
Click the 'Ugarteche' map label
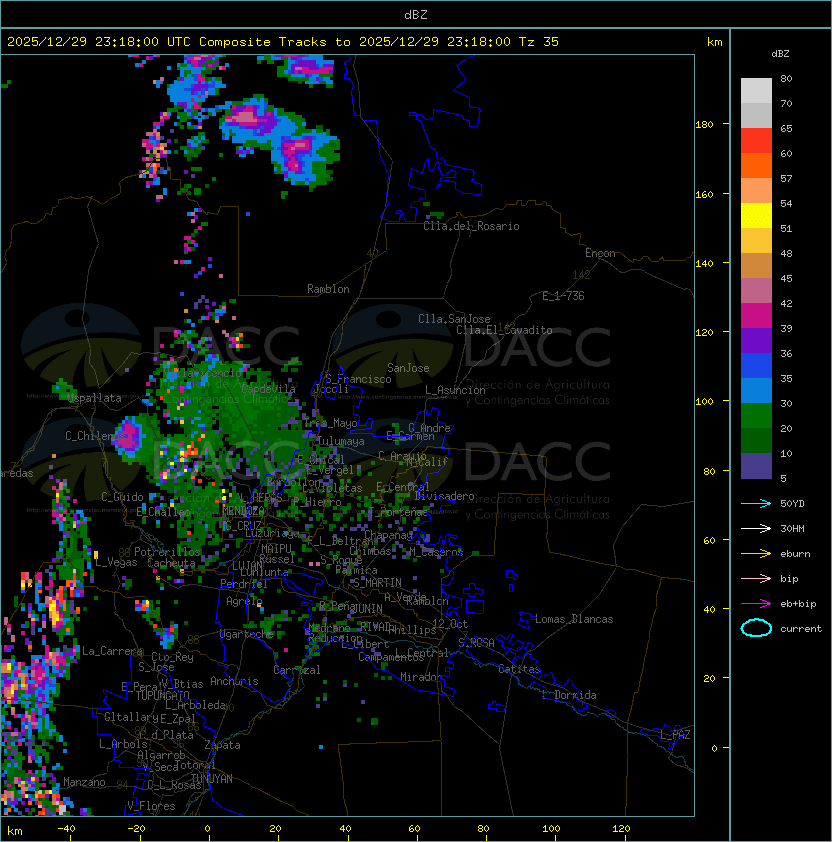(247, 634)
